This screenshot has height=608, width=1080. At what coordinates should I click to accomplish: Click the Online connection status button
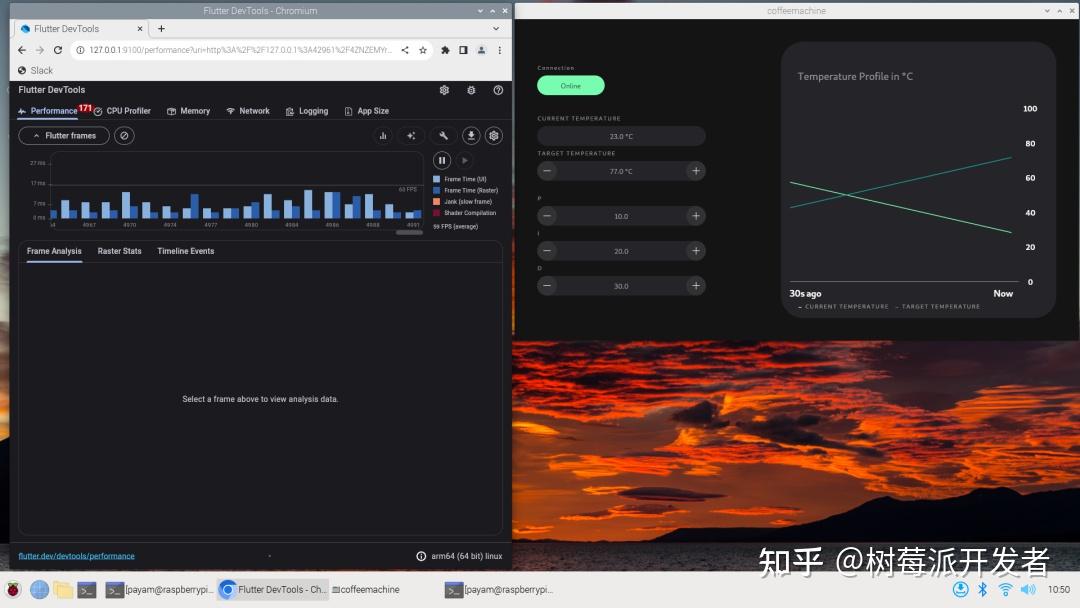(571, 86)
